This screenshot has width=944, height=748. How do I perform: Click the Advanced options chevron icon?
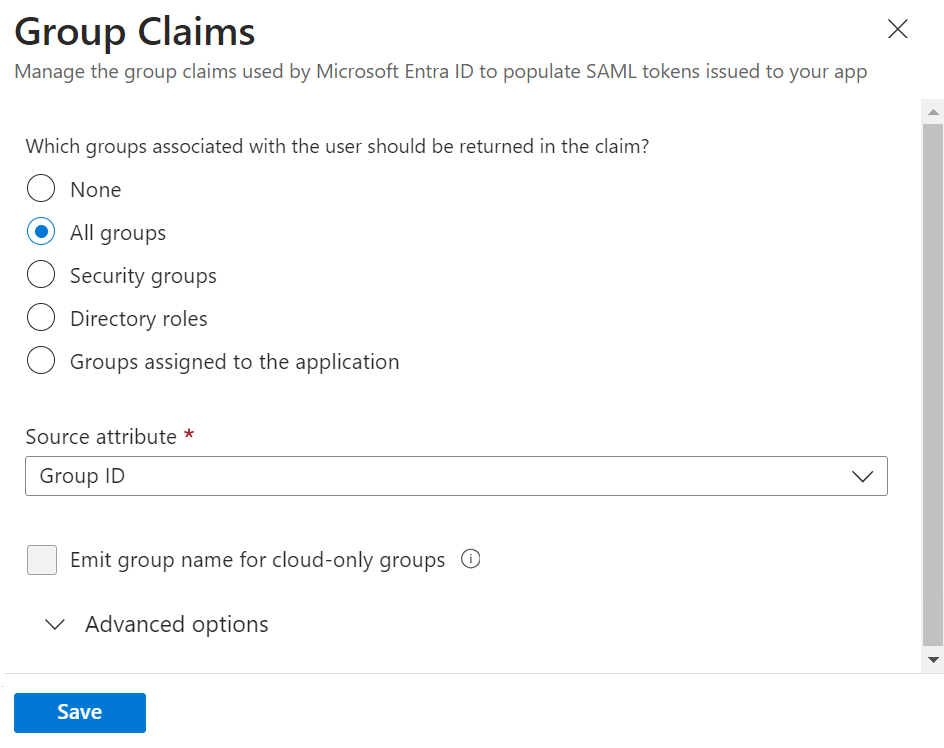pos(55,625)
